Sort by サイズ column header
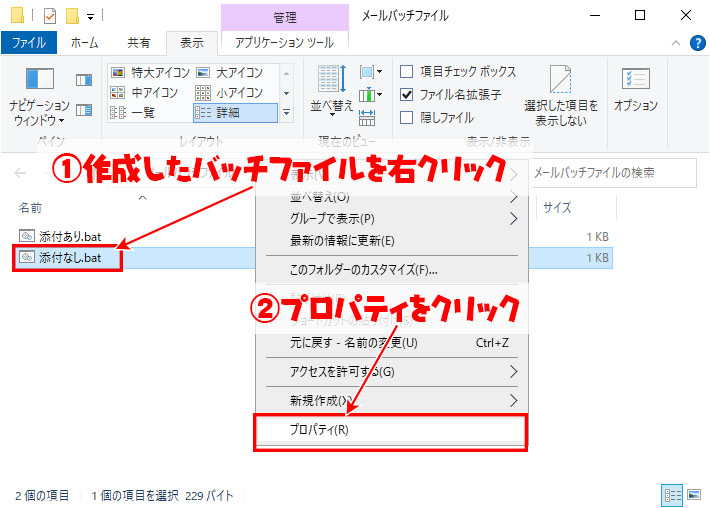Viewport: 710px width, 508px height. tap(557, 208)
